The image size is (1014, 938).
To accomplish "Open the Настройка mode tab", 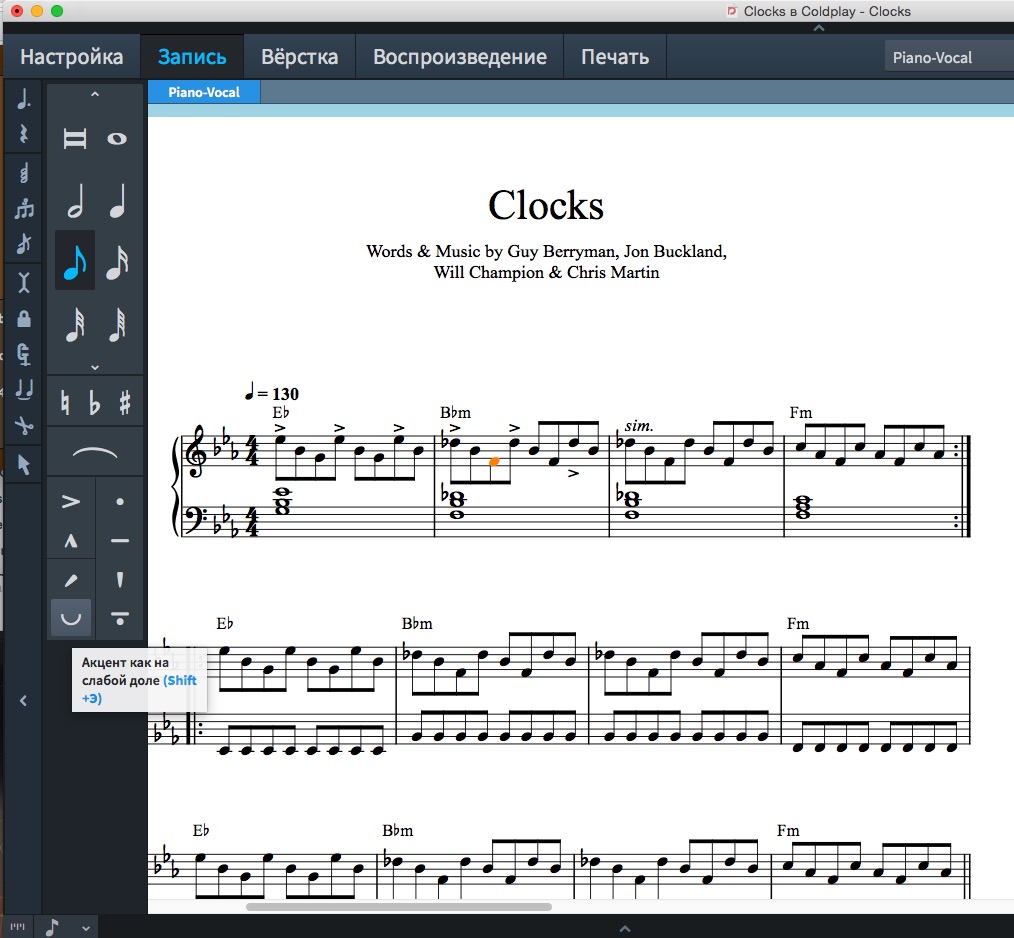I will click(72, 57).
